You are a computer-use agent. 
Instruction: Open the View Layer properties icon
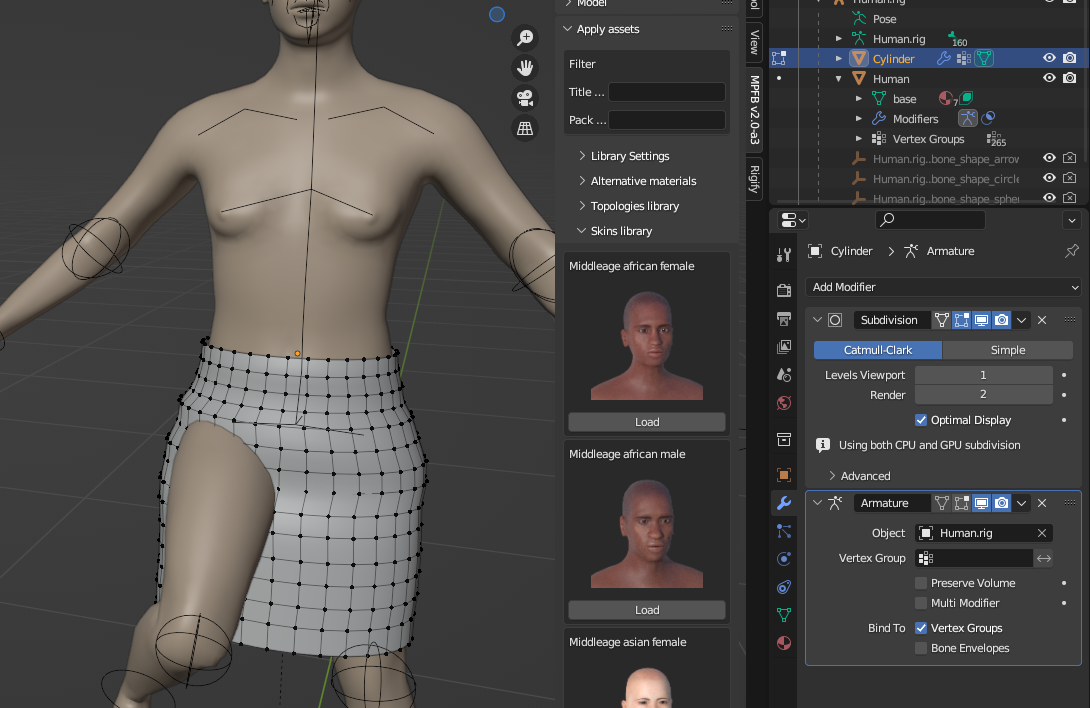pyautogui.click(x=784, y=346)
